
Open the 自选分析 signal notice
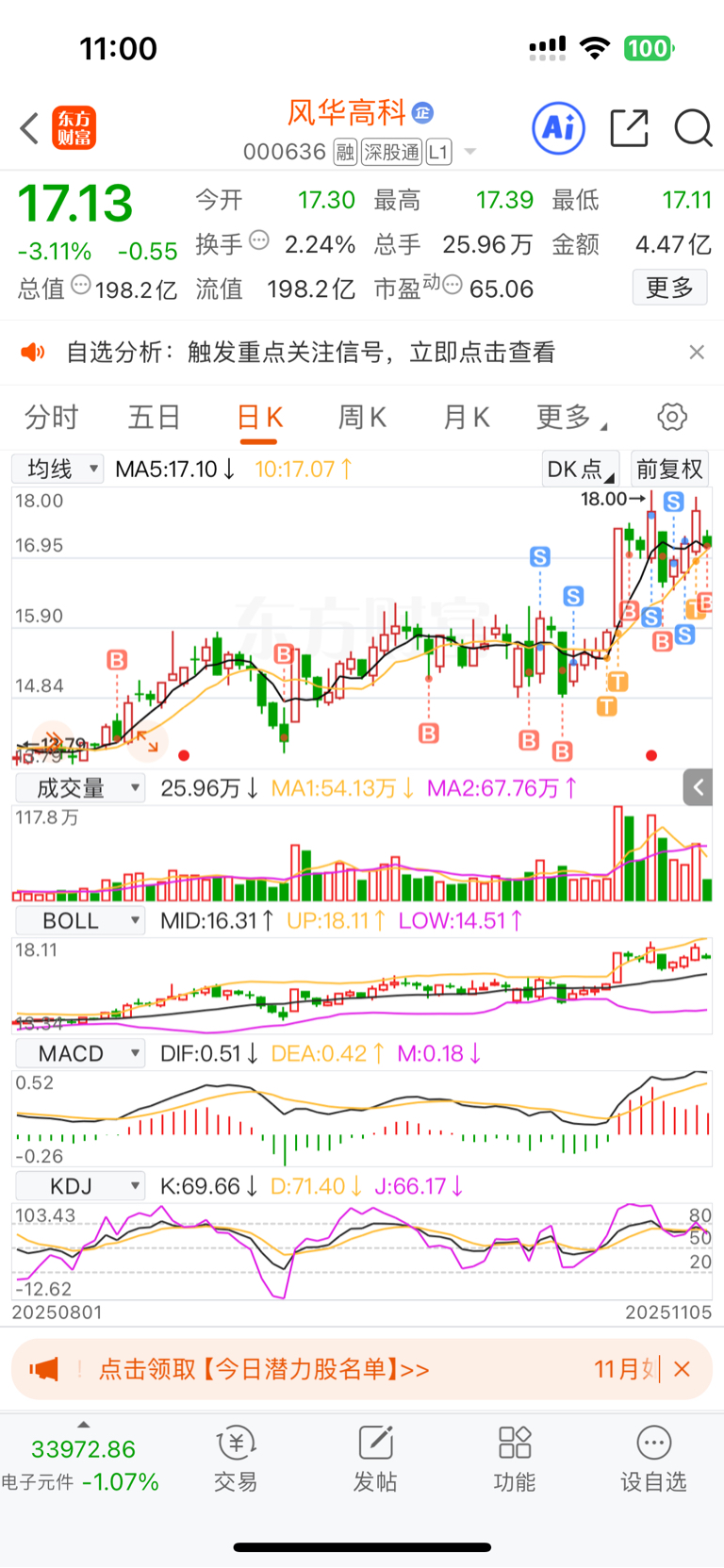pos(310,353)
